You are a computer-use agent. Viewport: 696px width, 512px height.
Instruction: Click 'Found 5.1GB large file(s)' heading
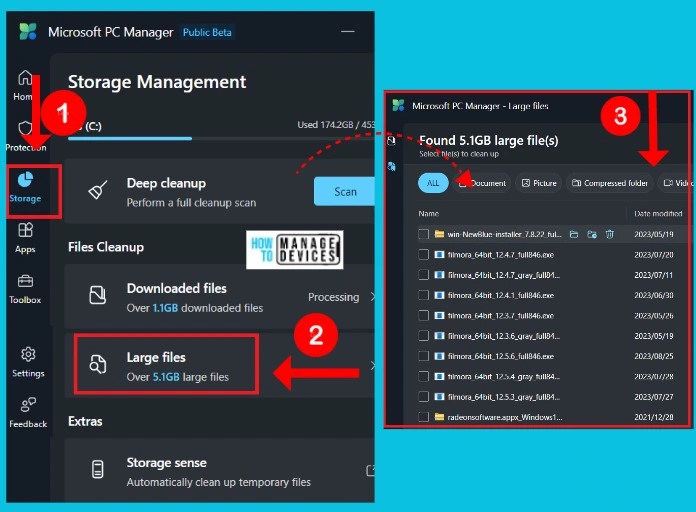coord(489,140)
